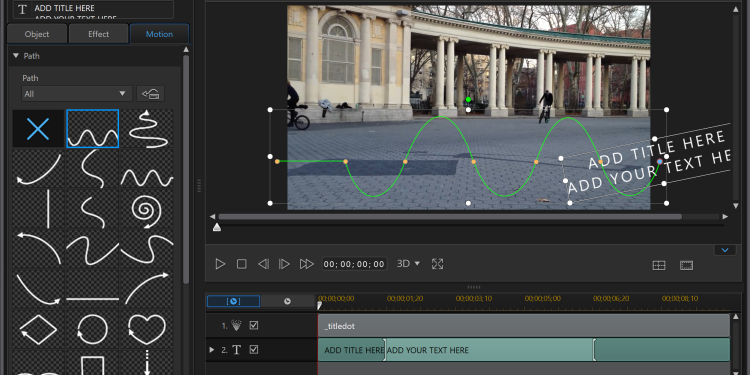Click the path end point handle
750x375 pixels.
coord(660,162)
